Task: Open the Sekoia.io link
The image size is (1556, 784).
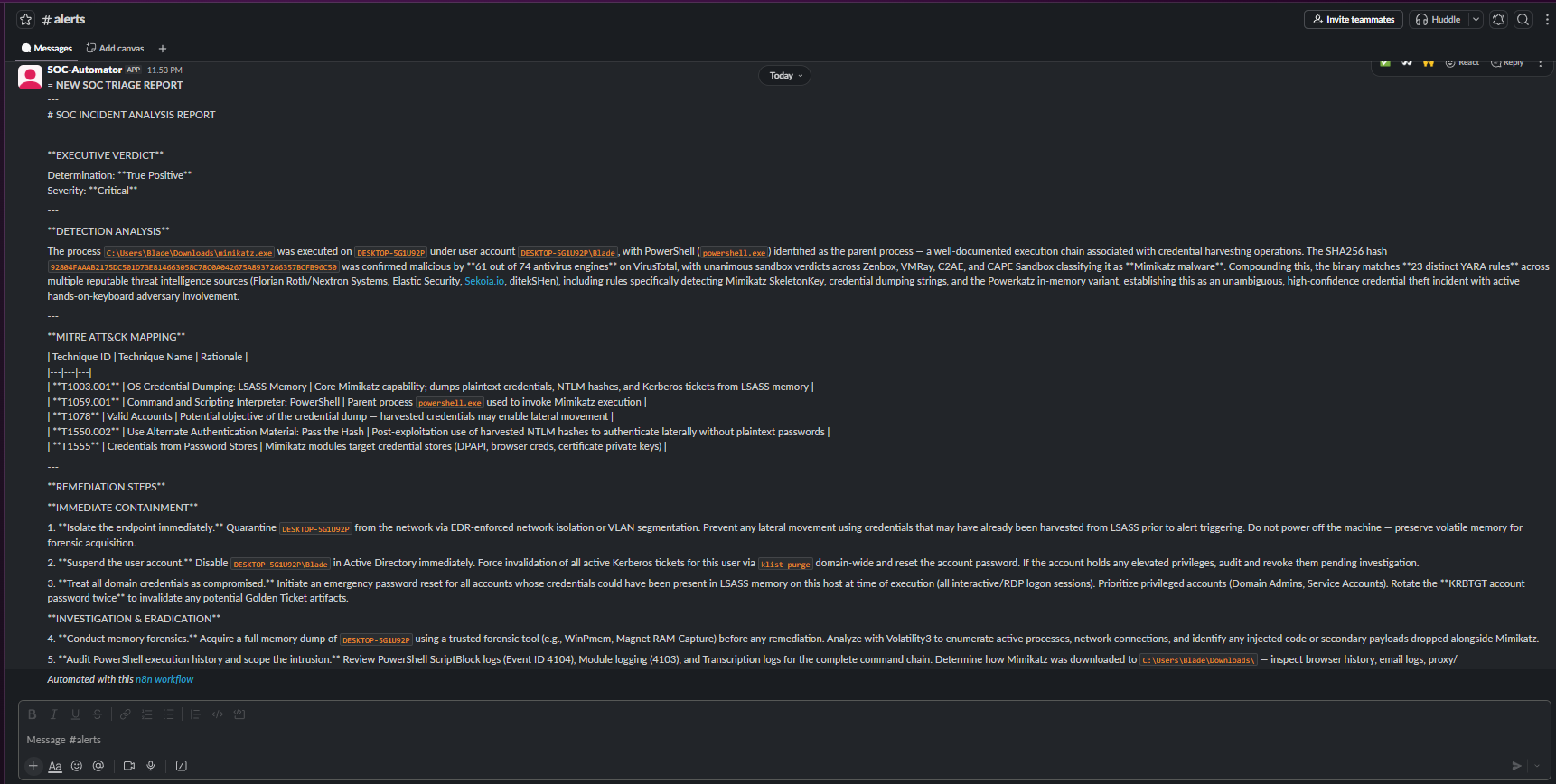Action: tap(484, 281)
